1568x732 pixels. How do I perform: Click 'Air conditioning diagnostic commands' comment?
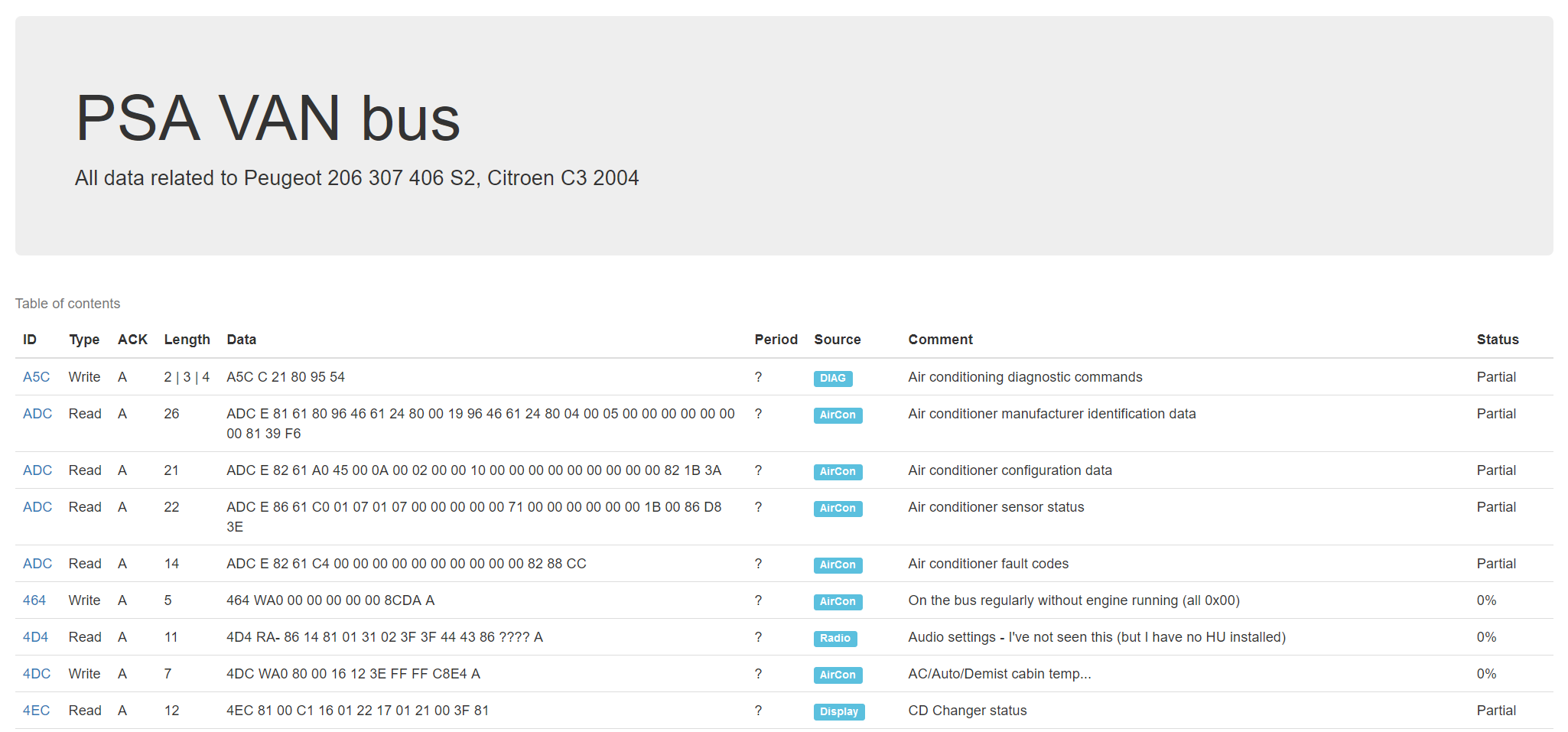click(1025, 377)
